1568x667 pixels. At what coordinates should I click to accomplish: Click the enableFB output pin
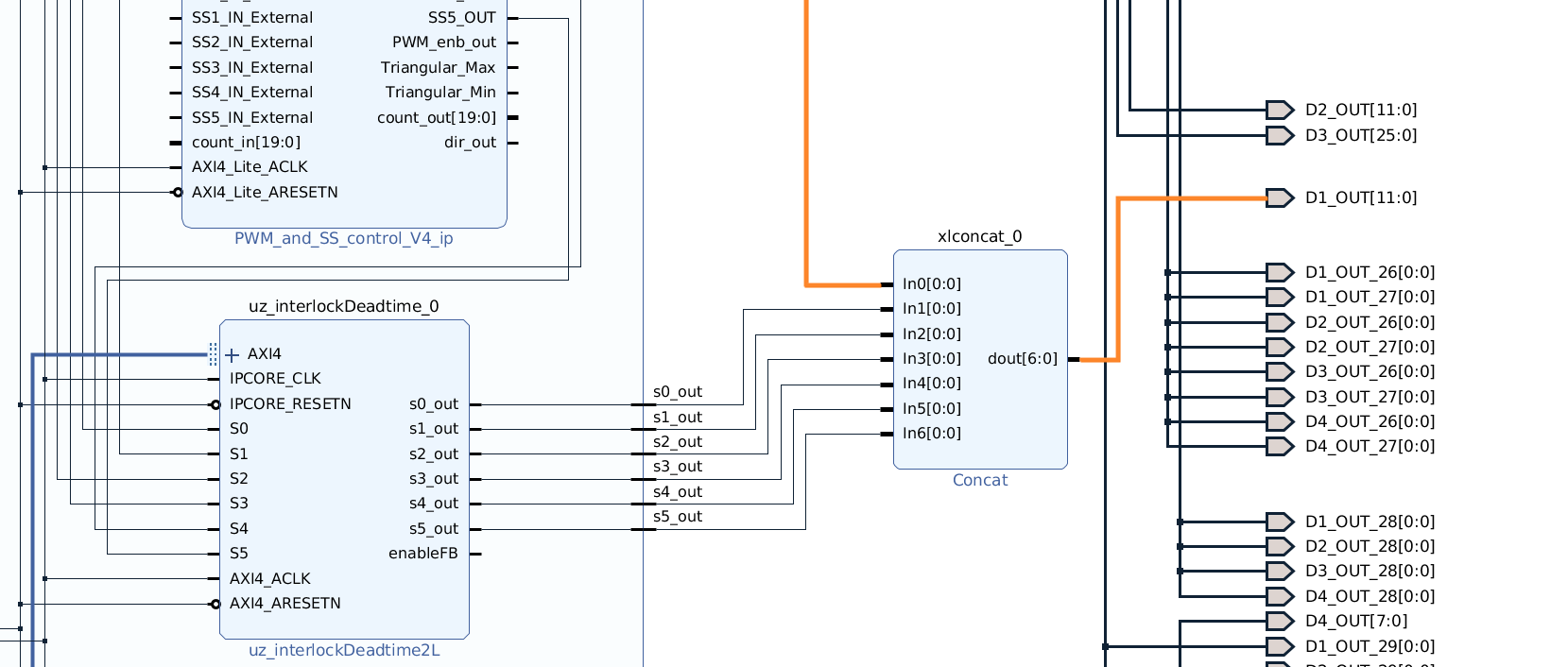(475, 554)
